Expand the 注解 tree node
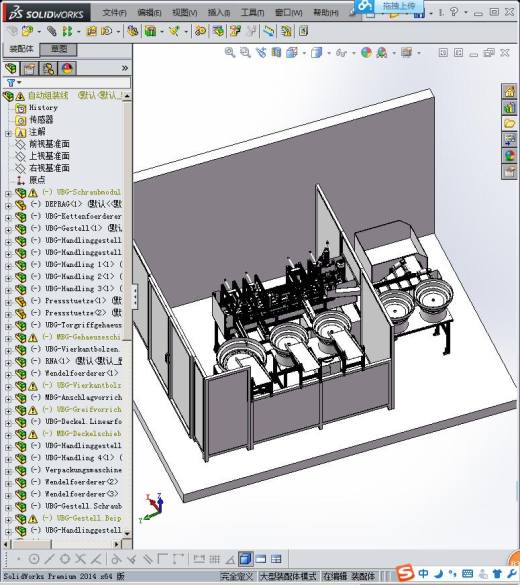 pos(8,133)
